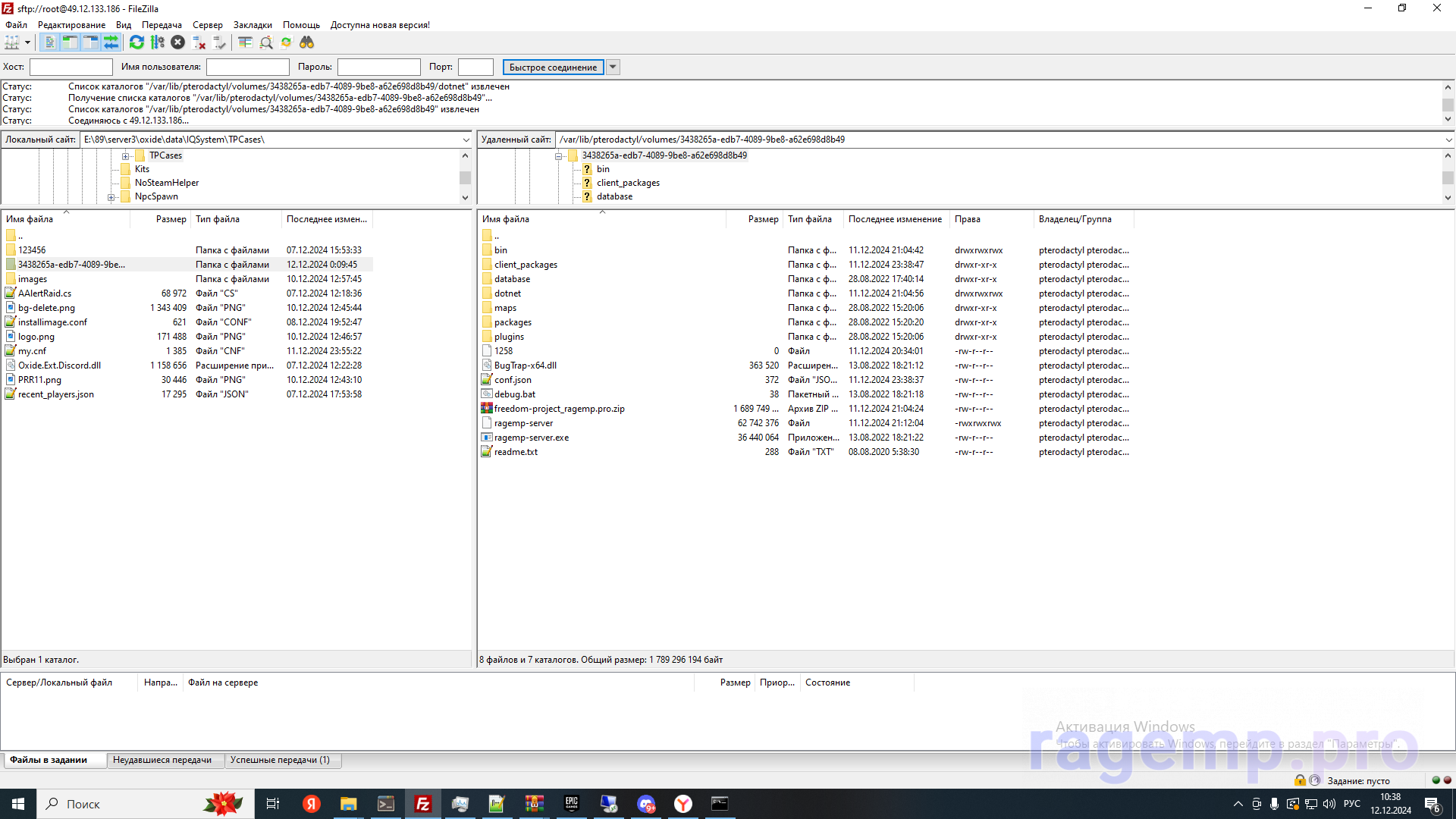Toggle message log display
Screen dimensions: 1456x819
pos(49,42)
